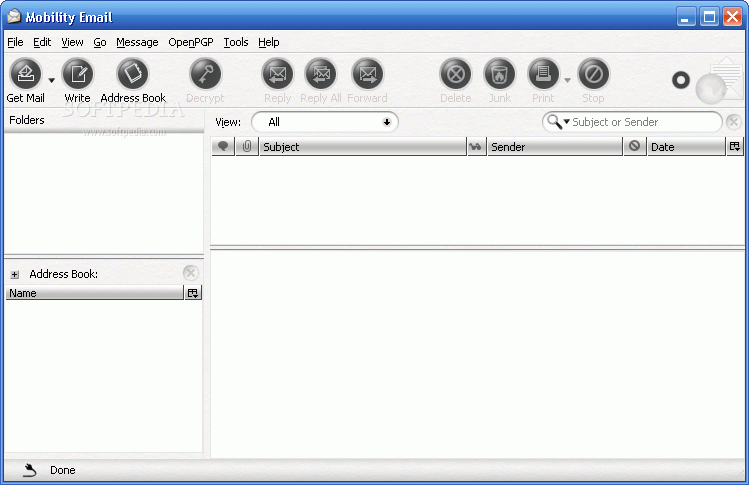Viewport: 749px width, 485px height.
Task: Close the Address Book side panel
Action: coord(191,273)
